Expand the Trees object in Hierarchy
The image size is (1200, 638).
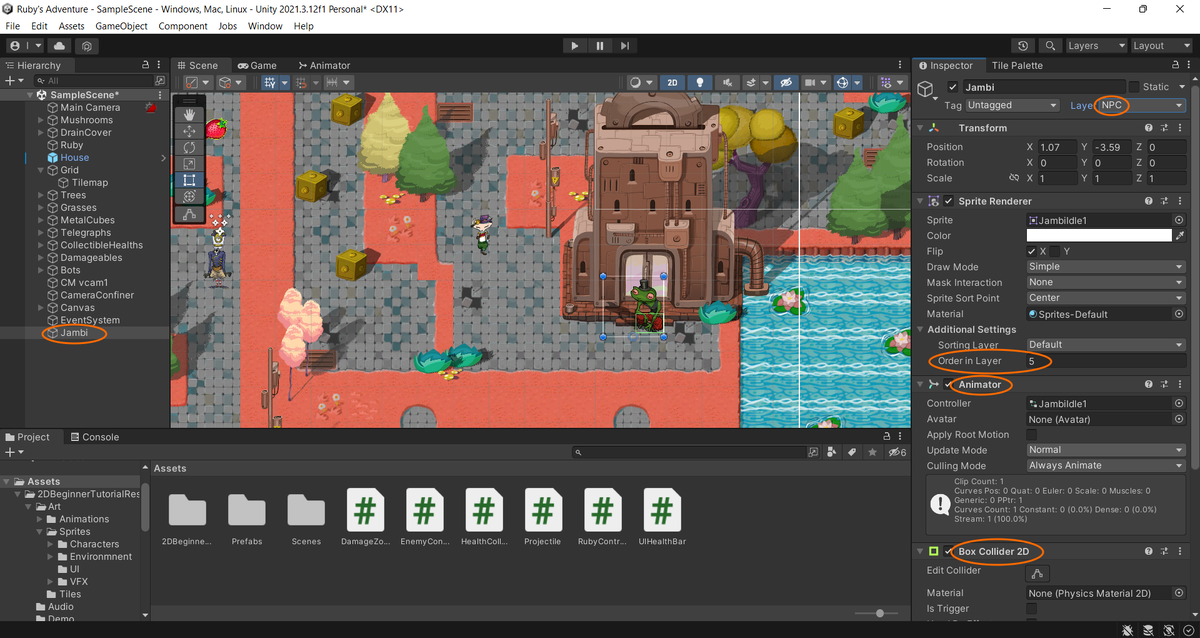[41, 195]
